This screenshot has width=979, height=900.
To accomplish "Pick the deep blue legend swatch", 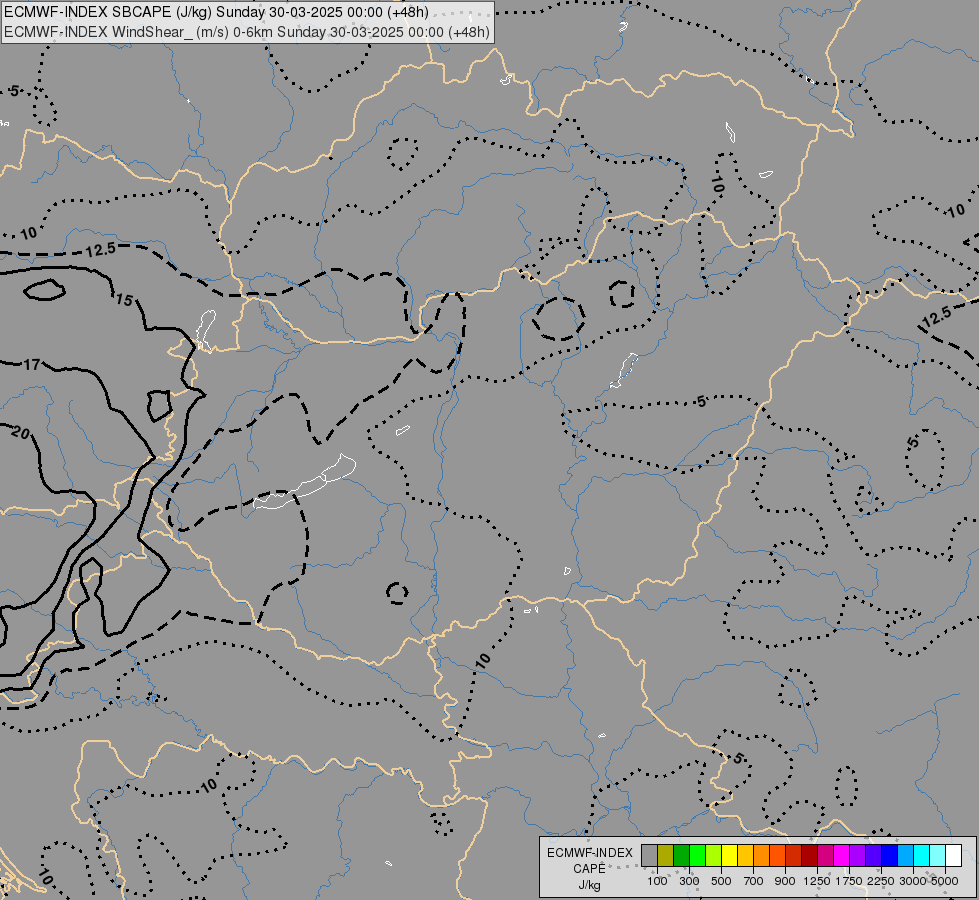I will (x=889, y=855).
